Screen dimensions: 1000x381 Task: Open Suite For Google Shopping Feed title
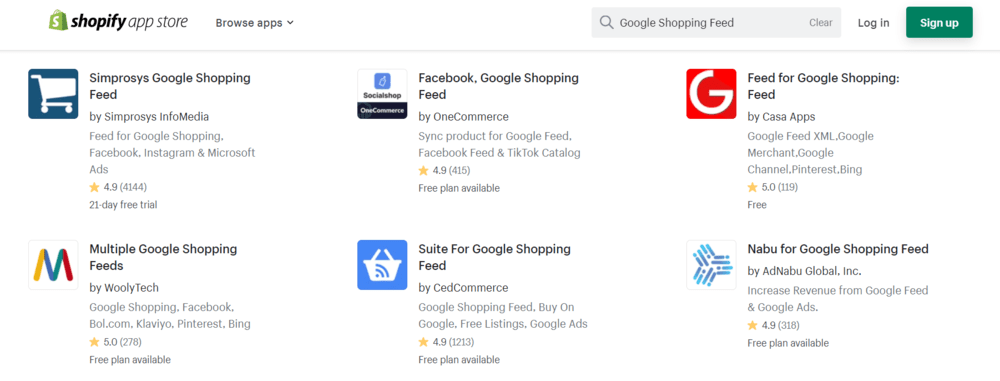pos(494,257)
